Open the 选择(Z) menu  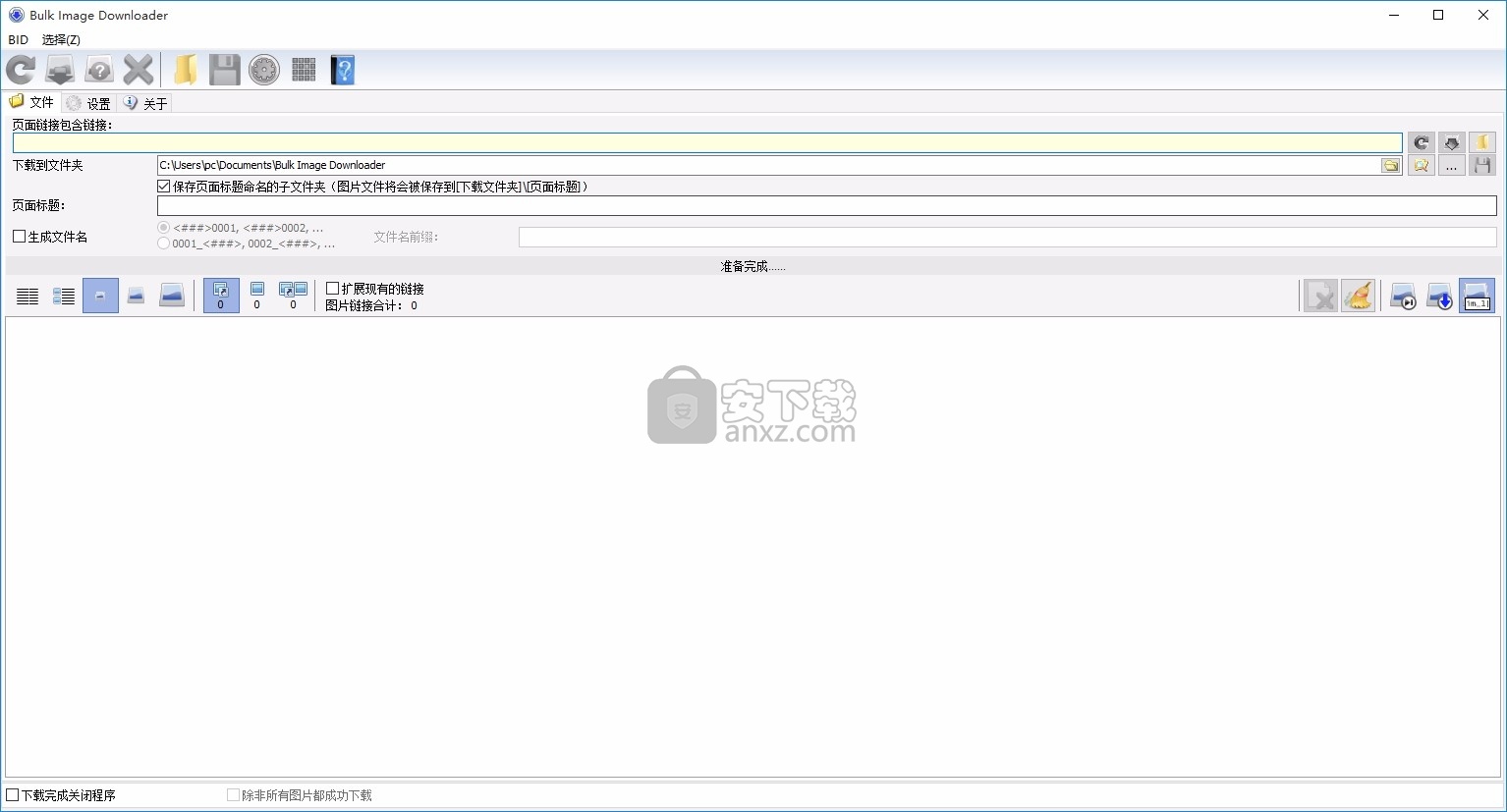[61, 40]
